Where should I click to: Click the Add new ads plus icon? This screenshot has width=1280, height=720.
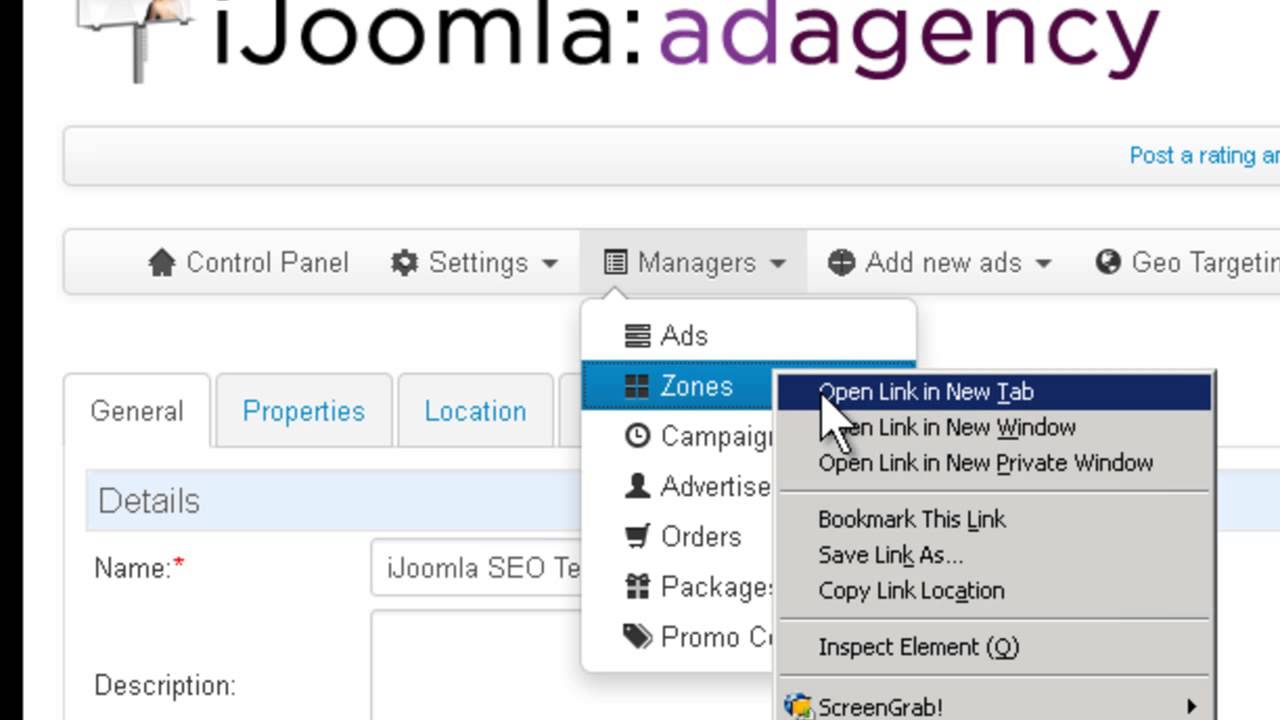[x=842, y=263]
